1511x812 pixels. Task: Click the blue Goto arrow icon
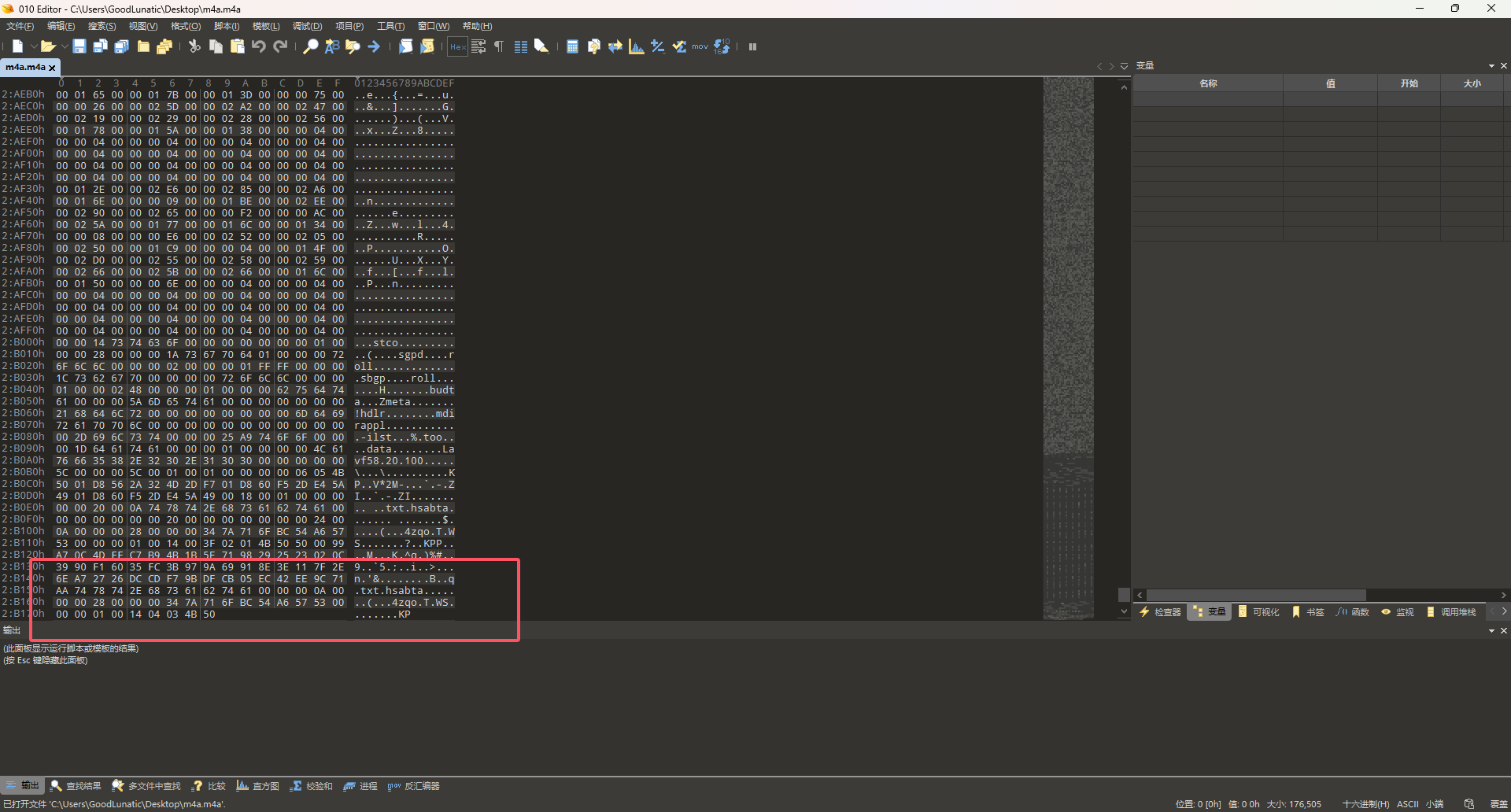pyautogui.click(x=374, y=46)
